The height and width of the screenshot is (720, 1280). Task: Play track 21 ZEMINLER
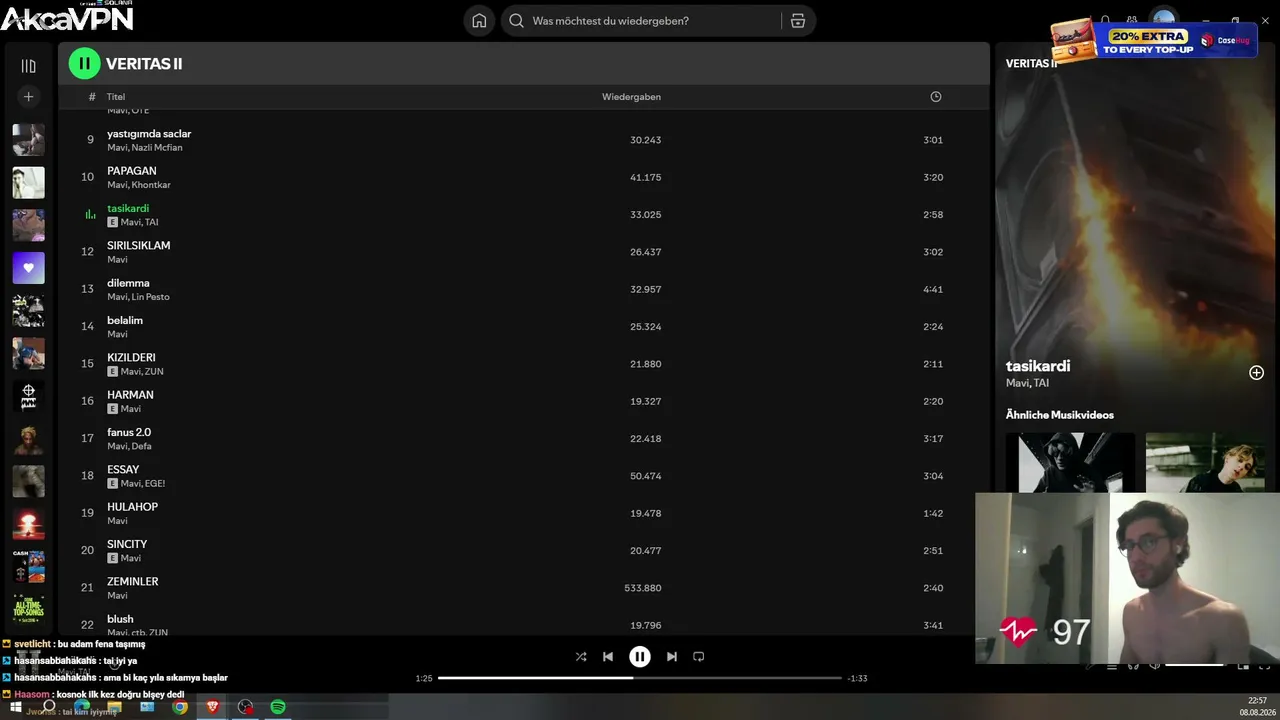[x=524, y=588]
